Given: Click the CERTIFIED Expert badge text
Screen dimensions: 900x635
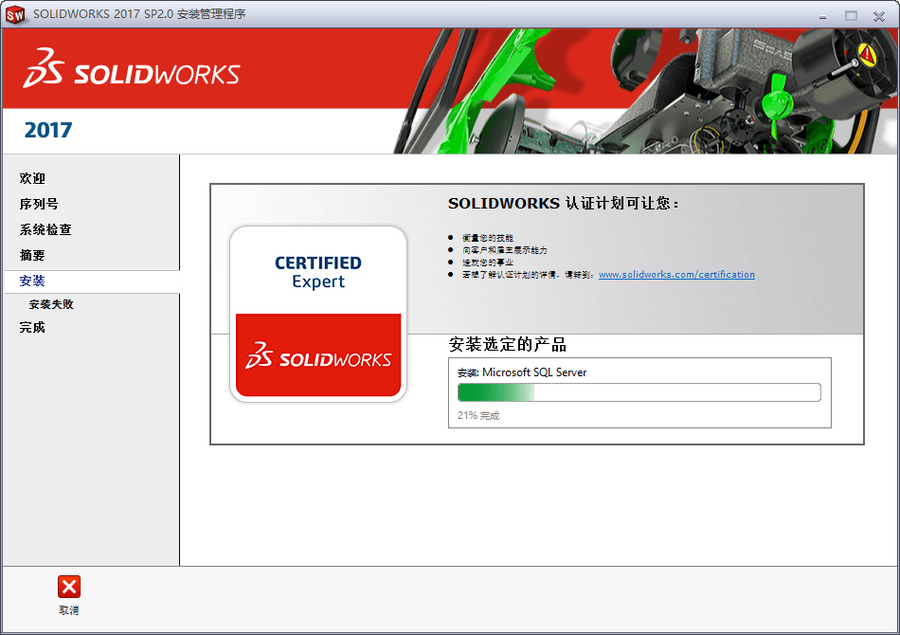Looking at the screenshot, I should [x=318, y=272].
